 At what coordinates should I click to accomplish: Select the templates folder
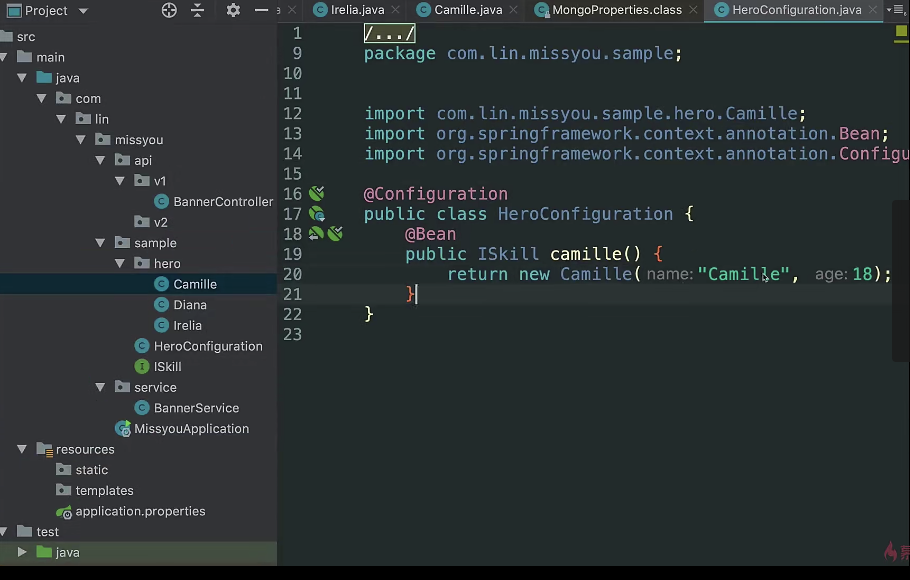coord(104,491)
